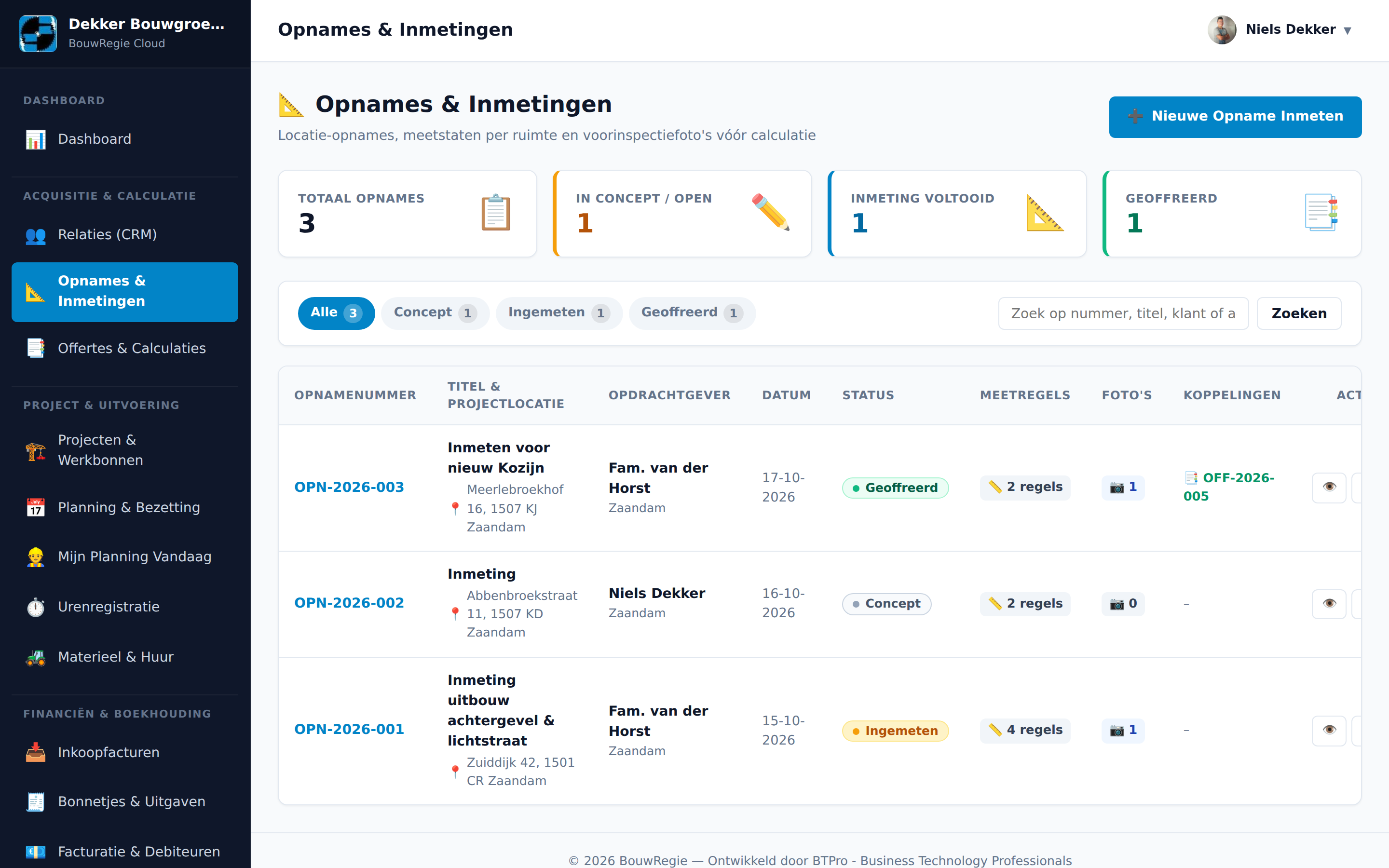
Task: View opname OPN-2026-001 via eye icon
Action: coord(1329,730)
